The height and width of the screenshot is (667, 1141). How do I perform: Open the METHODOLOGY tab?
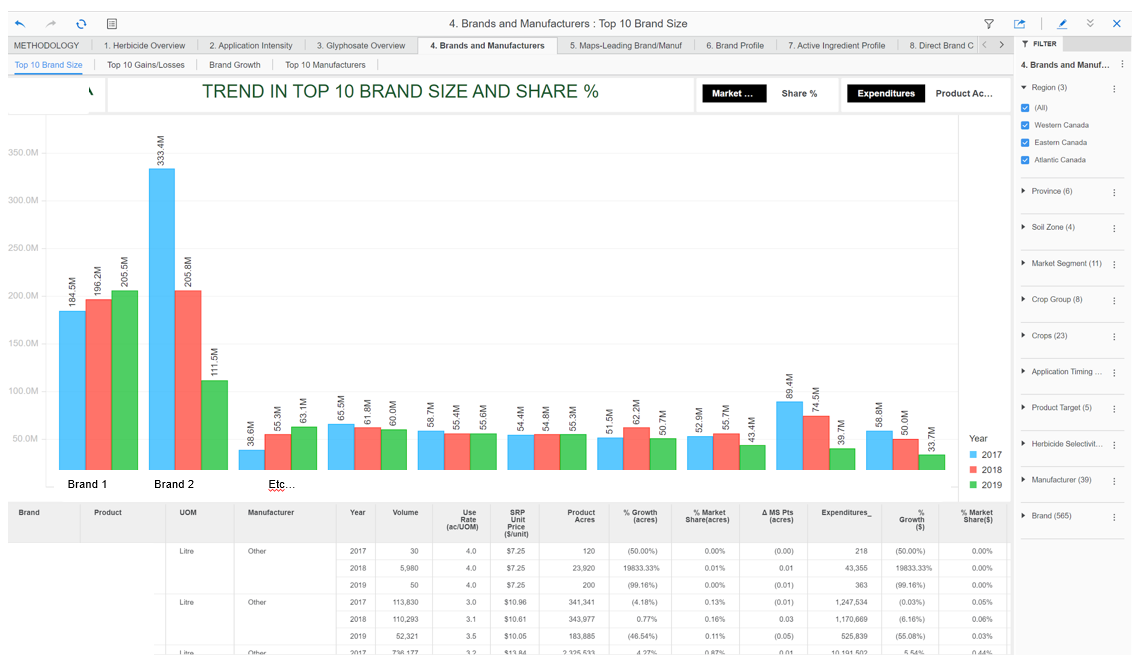47,45
